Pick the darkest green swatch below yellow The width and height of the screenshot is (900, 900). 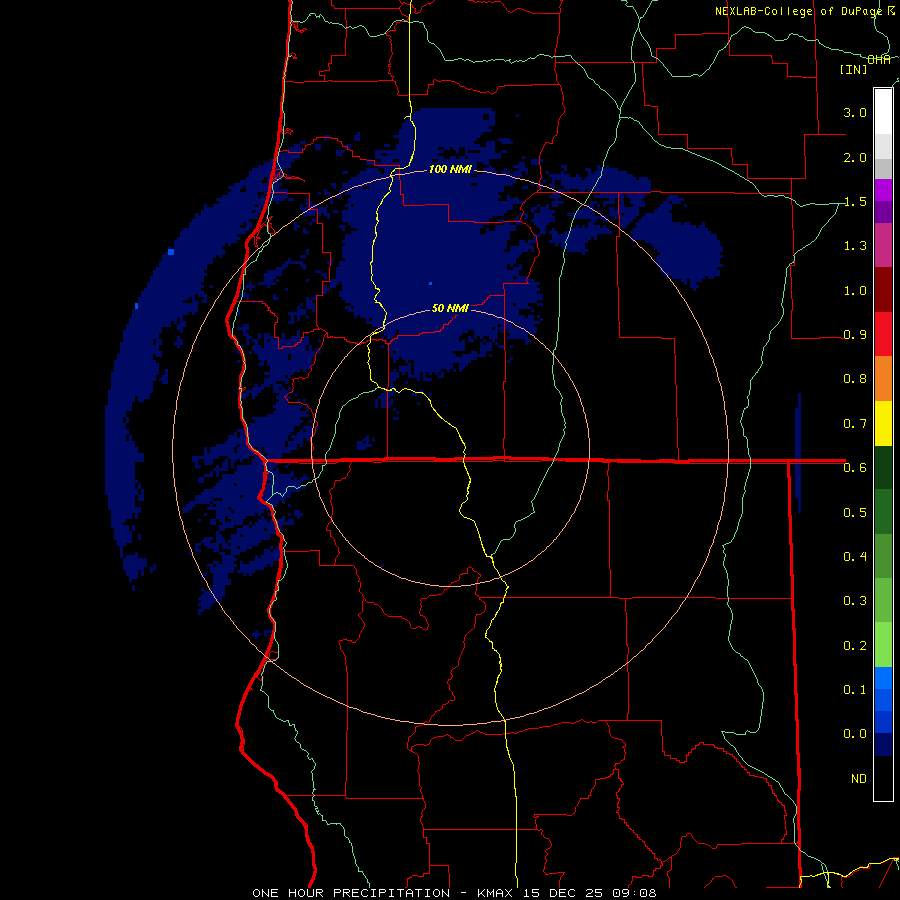(883, 467)
